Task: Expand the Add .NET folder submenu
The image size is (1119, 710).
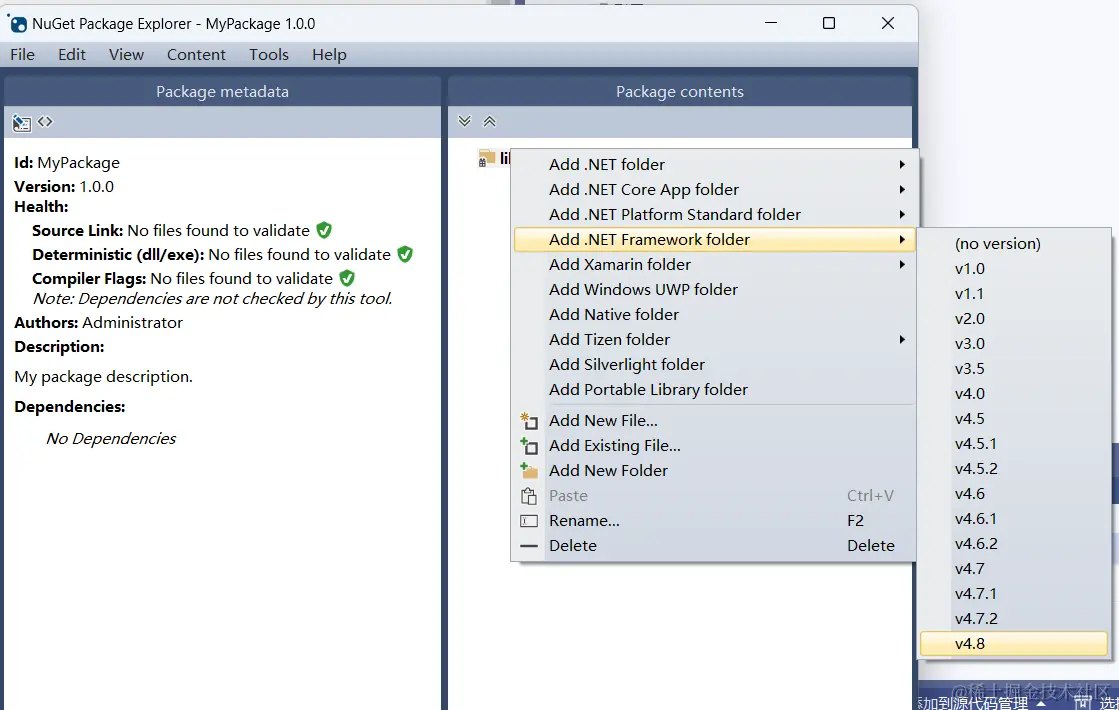Action: (714, 165)
